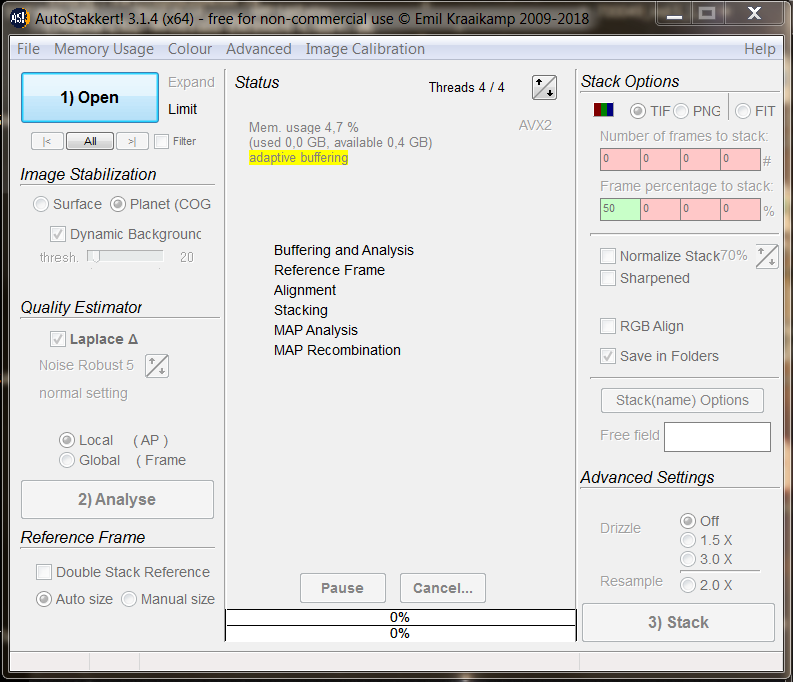Adjust the thresh slider handle
Screen dimensions: 793x682
coord(94,257)
